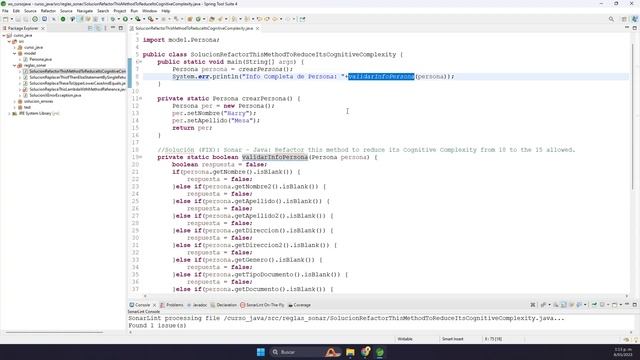Collapse the reglas_sonar package node

point(15,65)
